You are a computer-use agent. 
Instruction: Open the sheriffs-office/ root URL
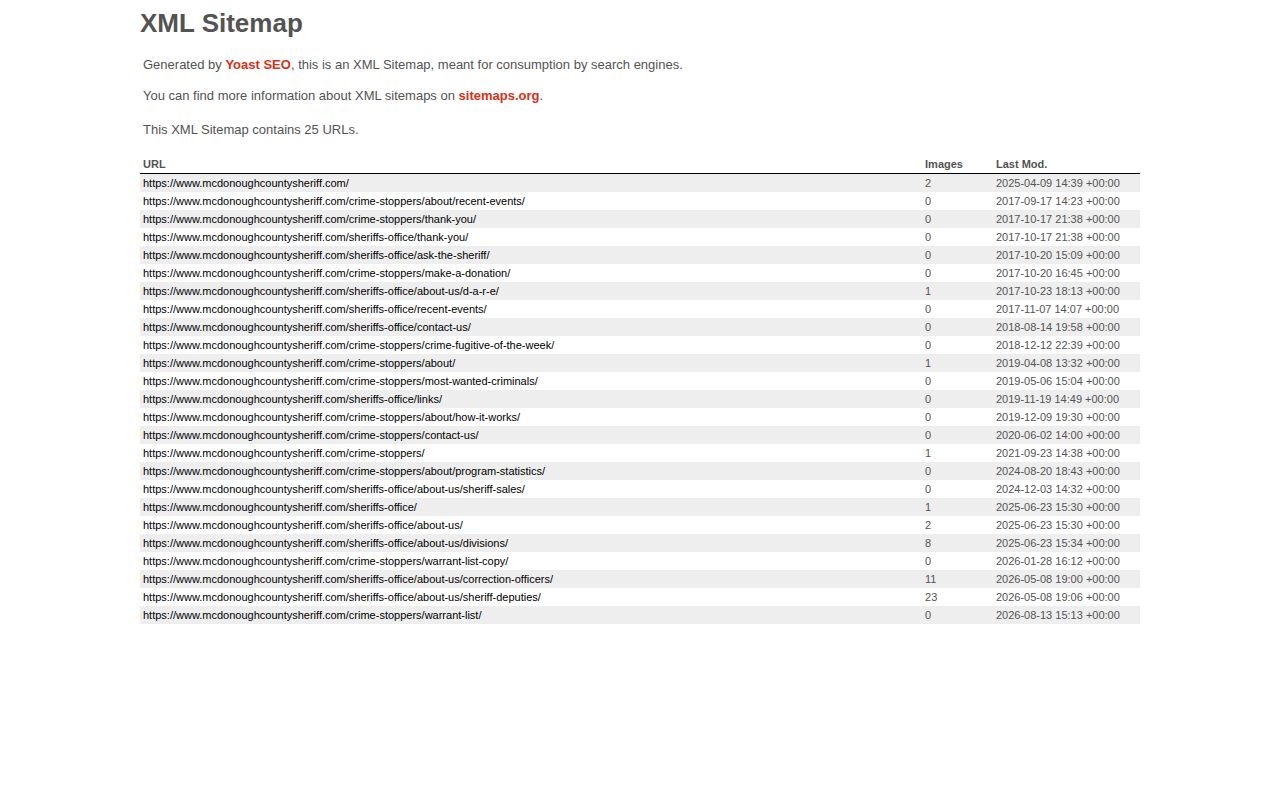[x=280, y=507]
